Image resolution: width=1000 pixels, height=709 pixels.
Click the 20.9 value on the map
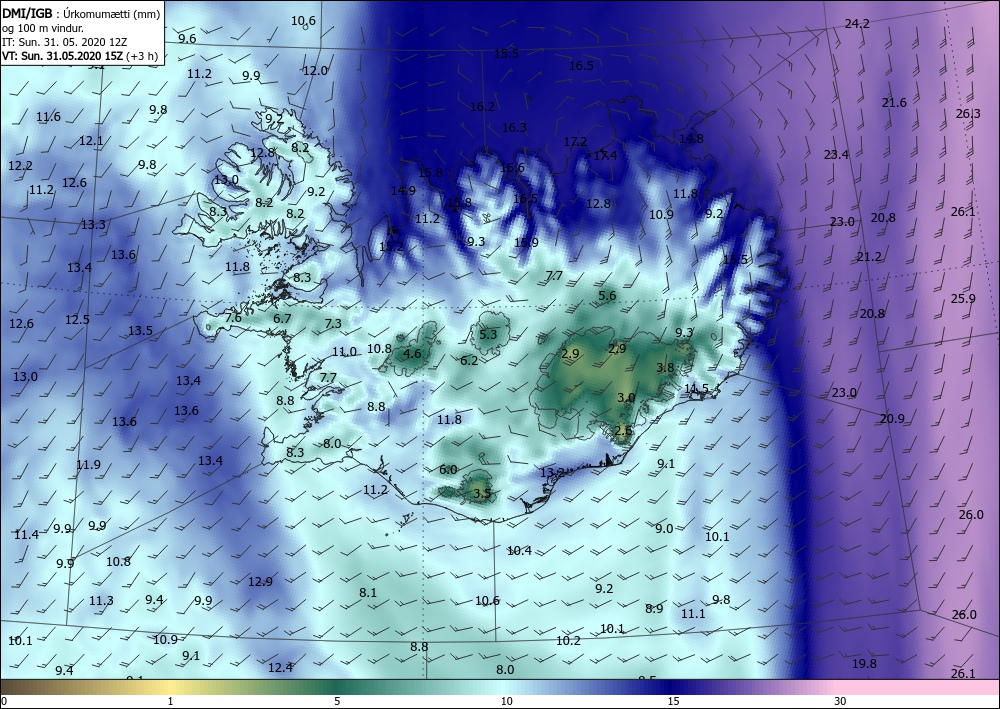pyautogui.click(x=892, y=418)
